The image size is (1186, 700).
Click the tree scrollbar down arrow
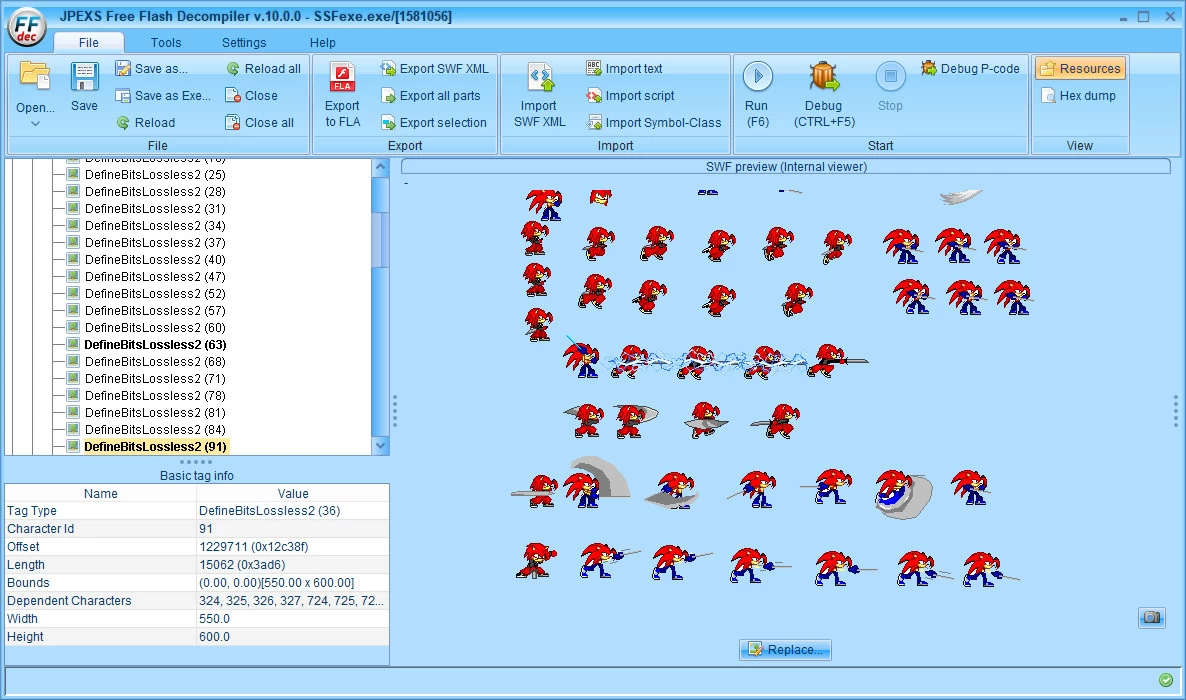click(x=380, y=445)
